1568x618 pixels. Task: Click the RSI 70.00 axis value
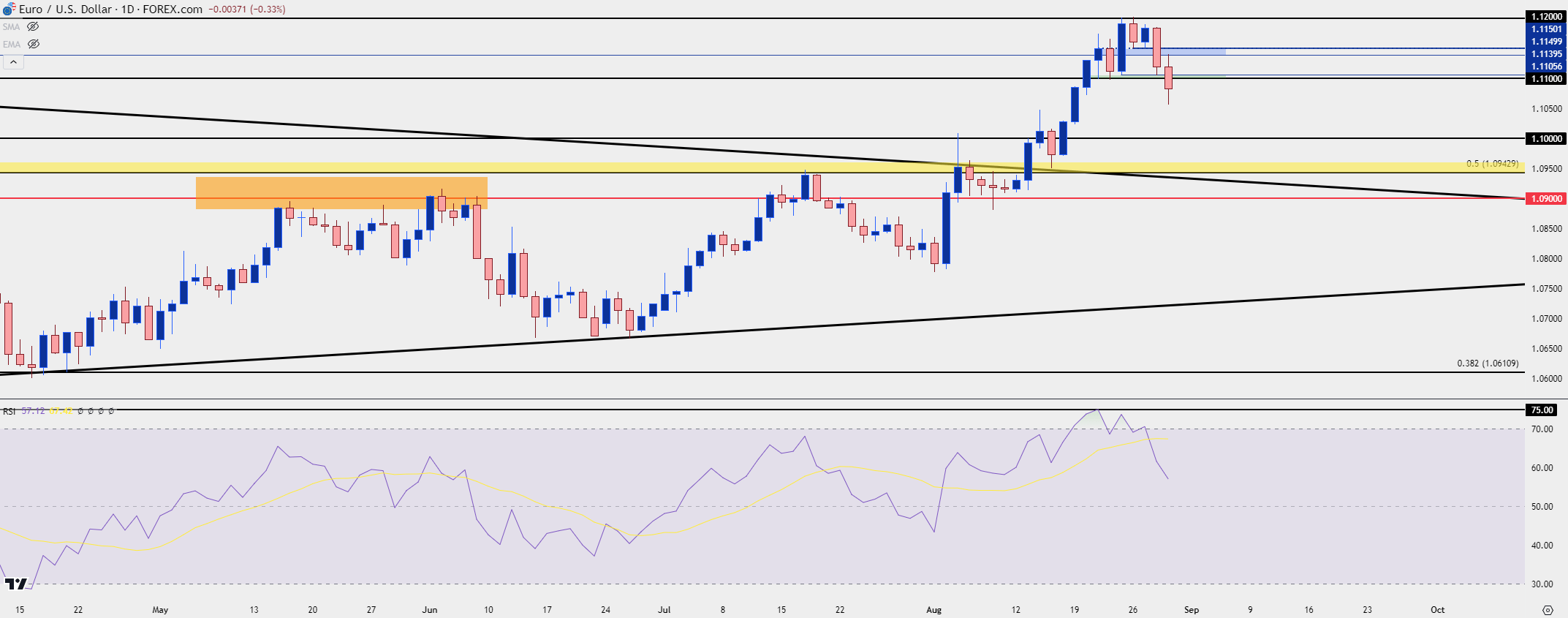pos(1542,429)
